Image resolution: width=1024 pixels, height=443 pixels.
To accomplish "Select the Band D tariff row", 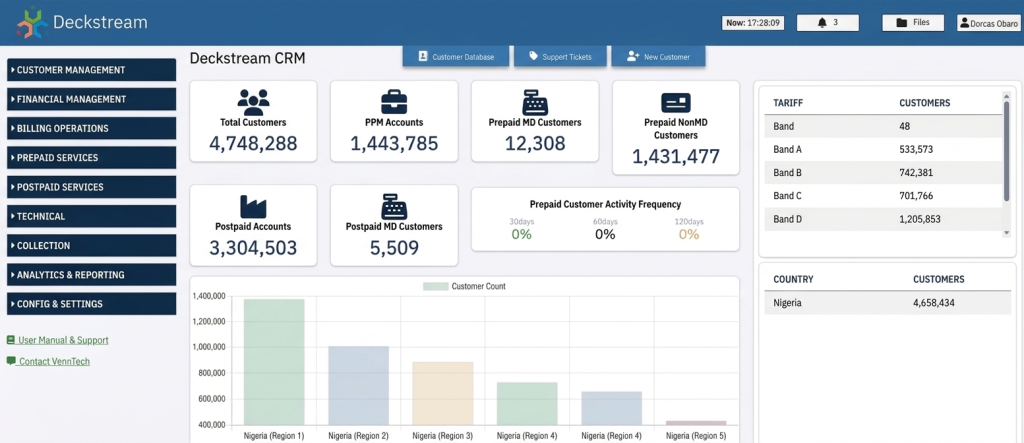I will [883, 219].
